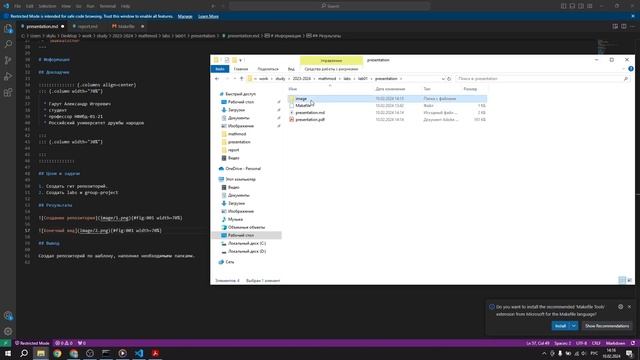Open Source Control view in VS Code
The height and width of the screenshot is (360, 640).
(x=8, y=60)
